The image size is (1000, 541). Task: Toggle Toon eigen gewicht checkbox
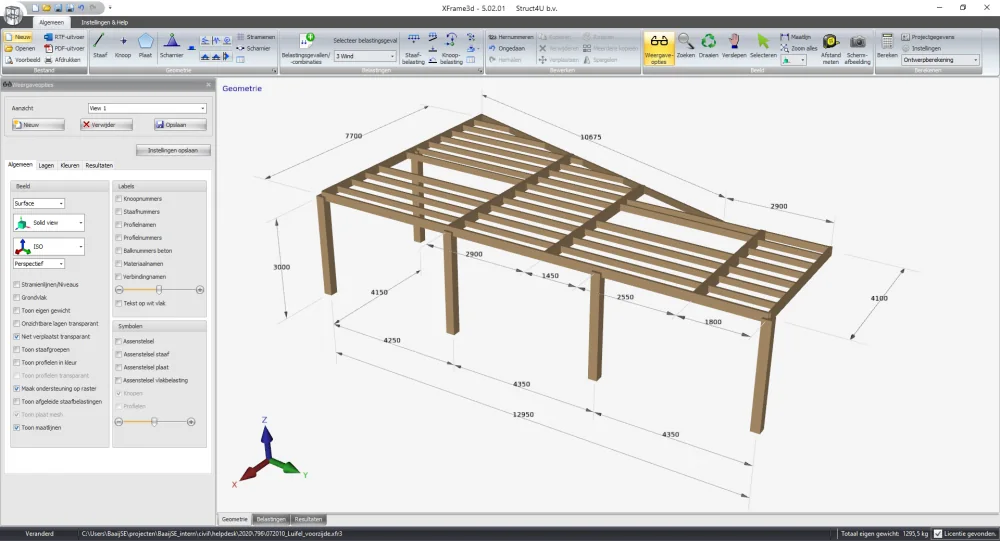pyautogui.click(x=17, y=311)
